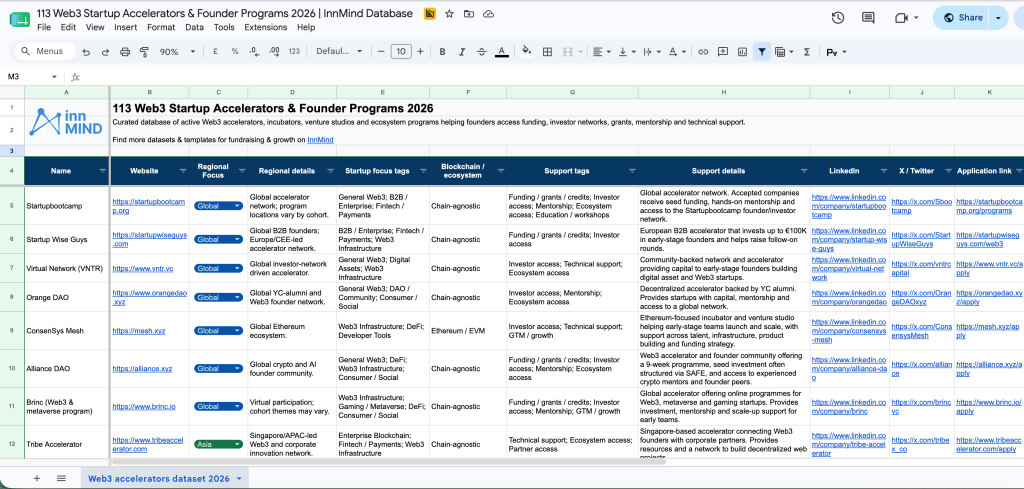Image resolution: width=1024 pixels, height=489 pixels.
Task: Open the comments panel icon
Action: point(868,18)
